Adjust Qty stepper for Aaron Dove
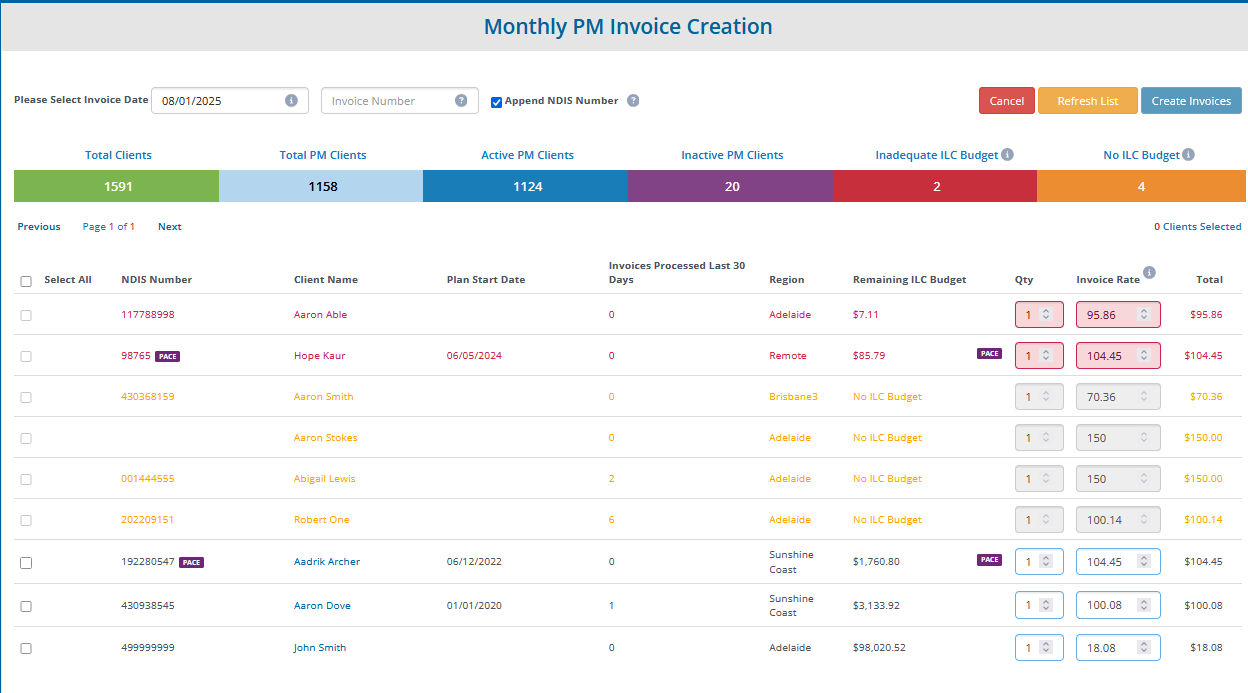The image size is (1248, 693). (1046, 605)
